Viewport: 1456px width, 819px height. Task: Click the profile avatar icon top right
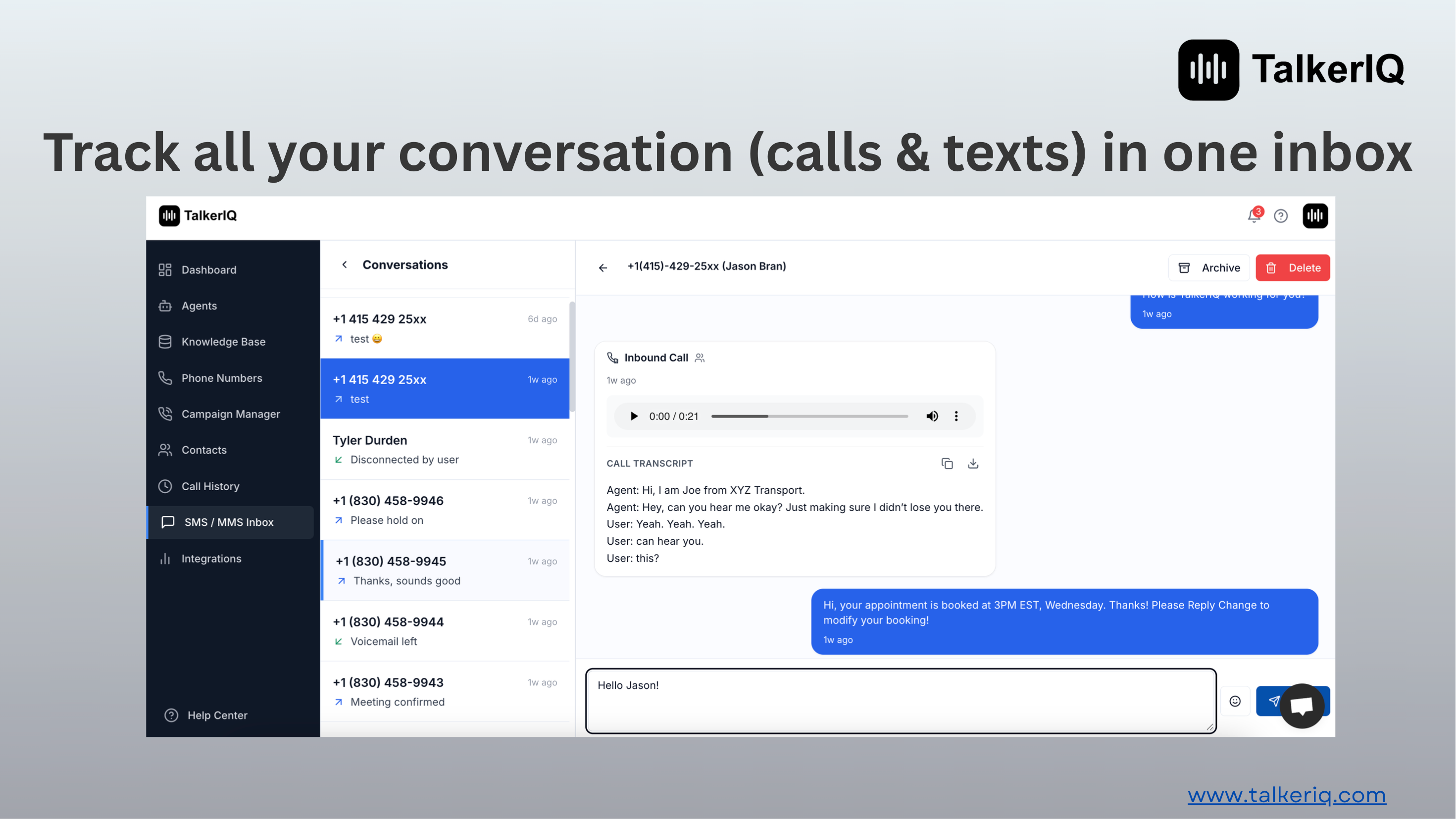pos(1315,216)
